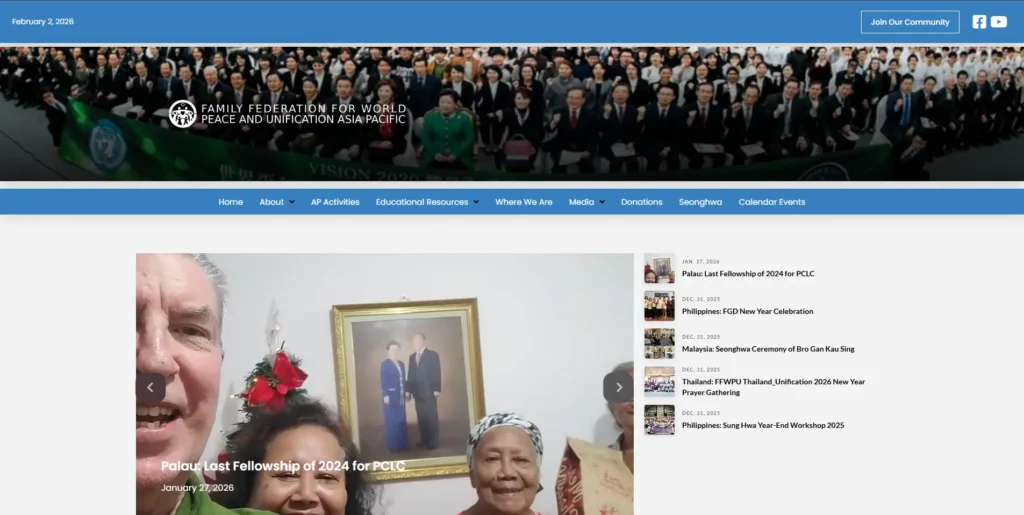This screenshot has width=1024, height=515.
Task: Go to next slide with right arrow
Action: point(618,388)
